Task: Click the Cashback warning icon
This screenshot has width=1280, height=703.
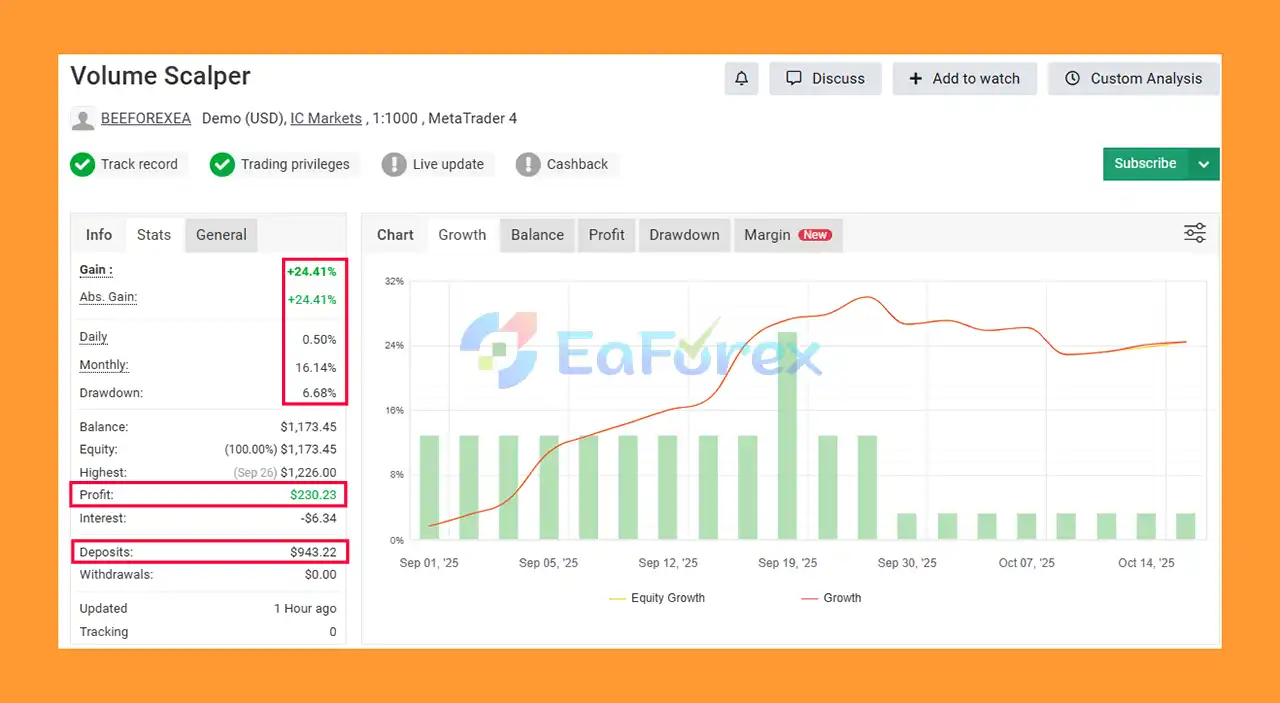Action: pos(528,164)
